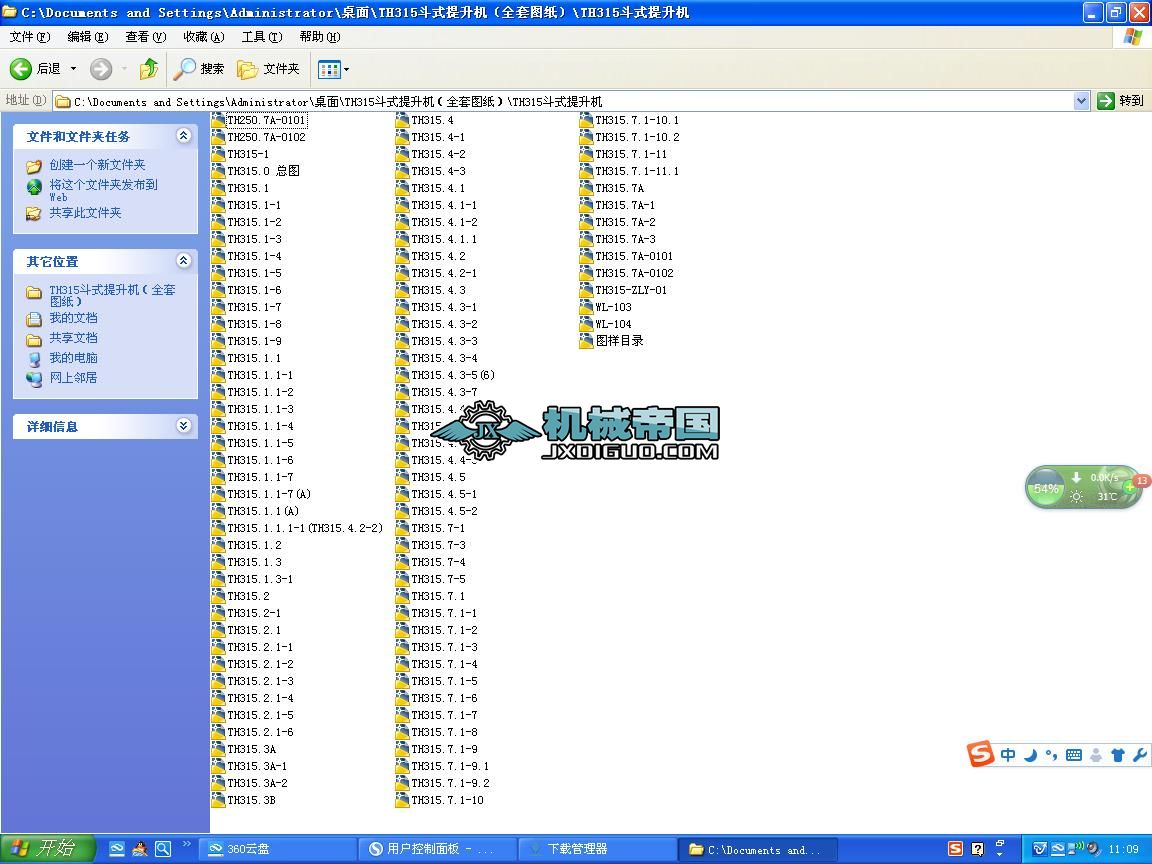Viewport: 1152px width, 864px height.
Task: Switch to 360云盘 taskbar window
Action: click(x=278, y=849)
